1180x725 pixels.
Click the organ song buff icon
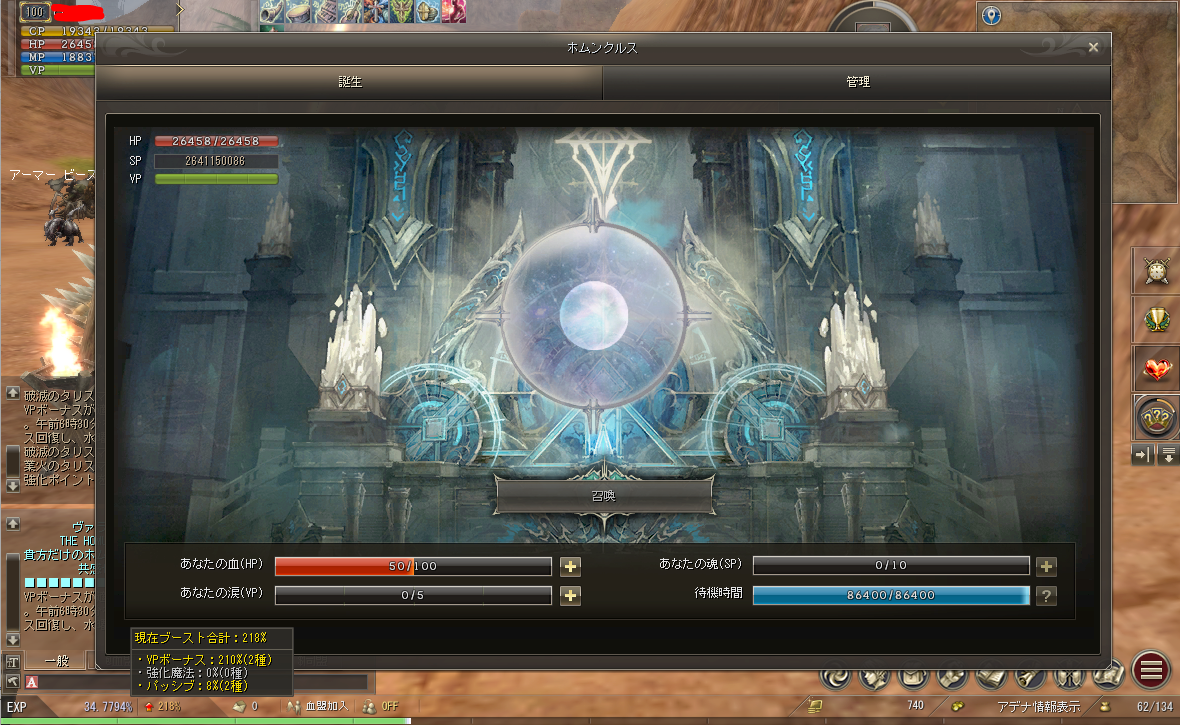324,11
